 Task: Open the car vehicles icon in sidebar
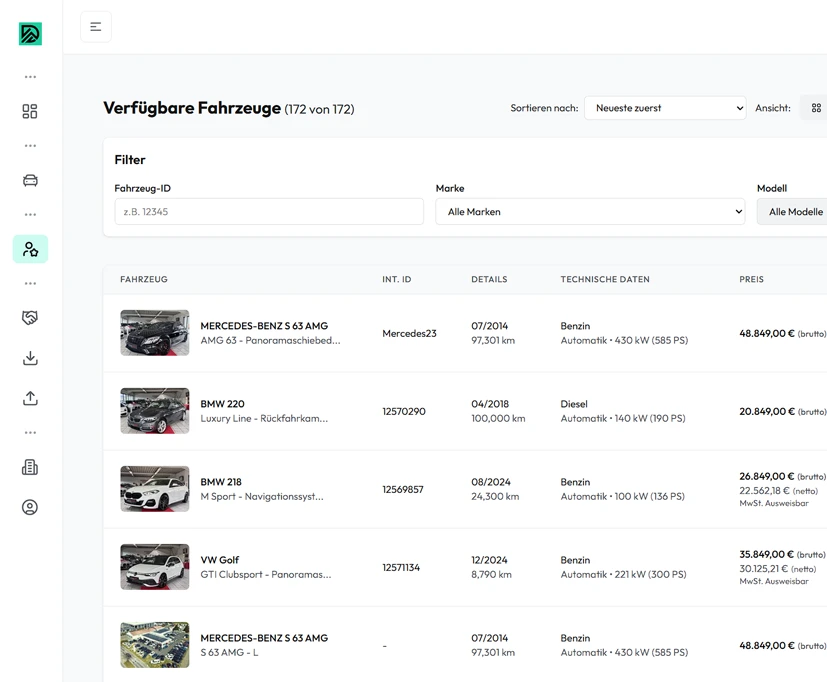[30, 180]
